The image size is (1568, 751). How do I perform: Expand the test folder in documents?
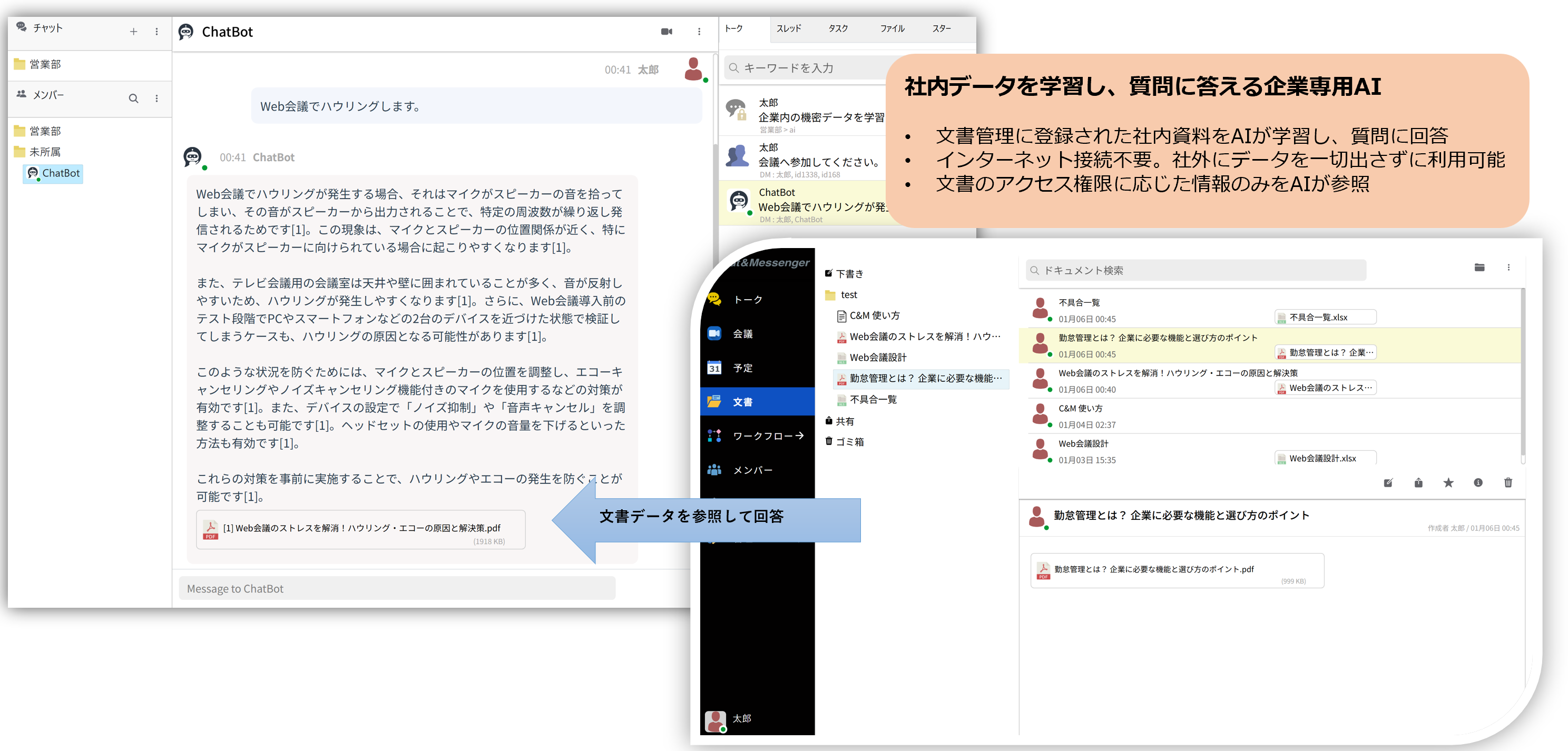tap(848, 294)
